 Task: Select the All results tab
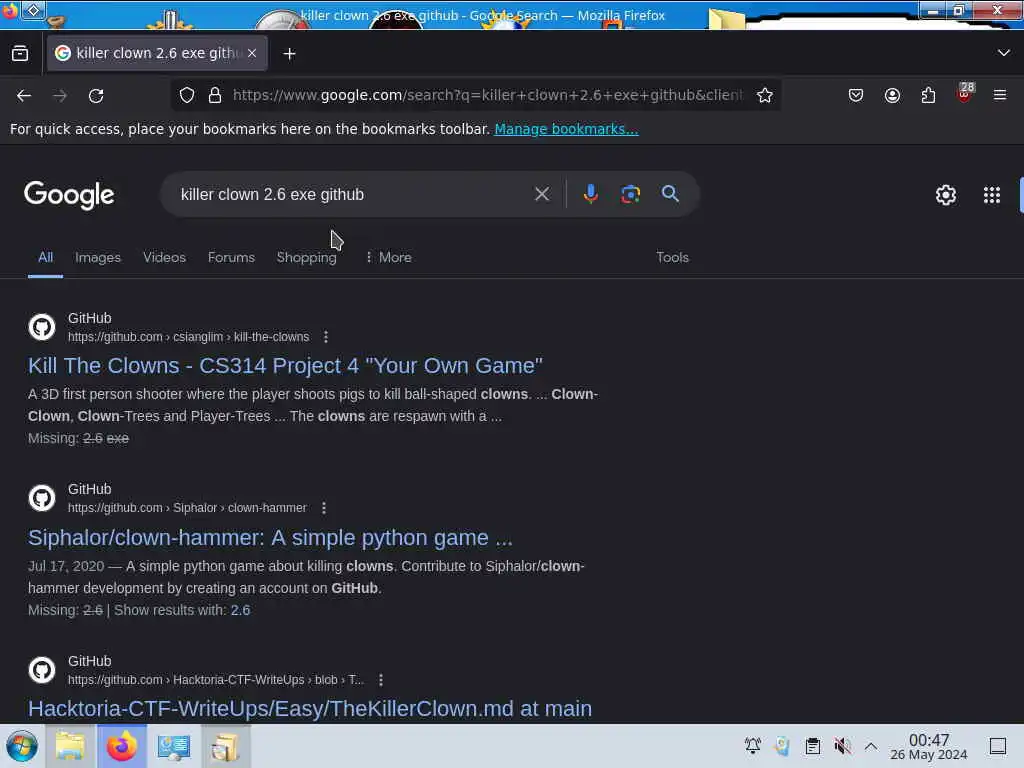pyautogui.click(x=45, y=257)
